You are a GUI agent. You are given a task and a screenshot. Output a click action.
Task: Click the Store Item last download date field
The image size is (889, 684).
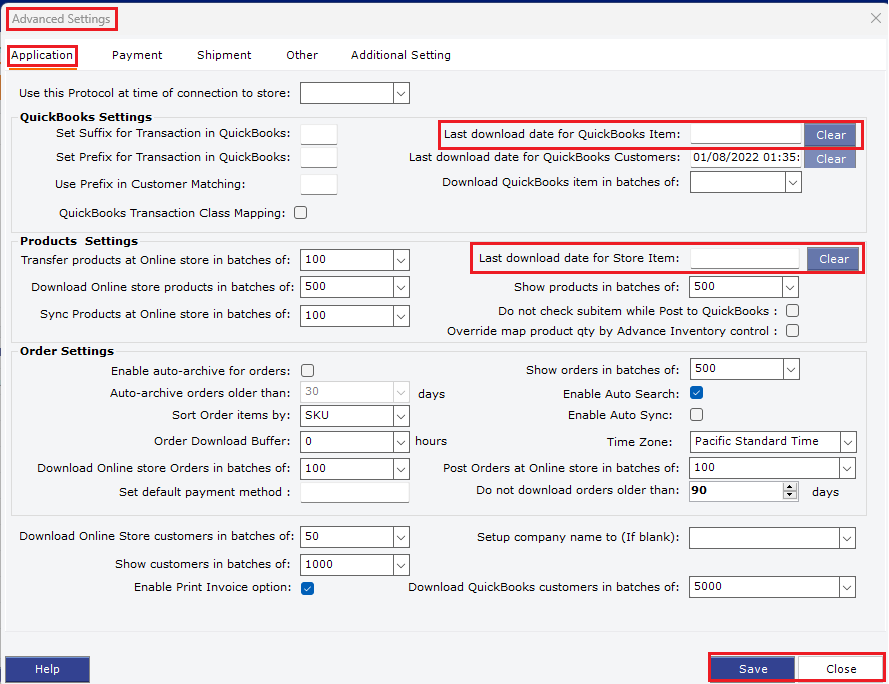tap(745, 258)
